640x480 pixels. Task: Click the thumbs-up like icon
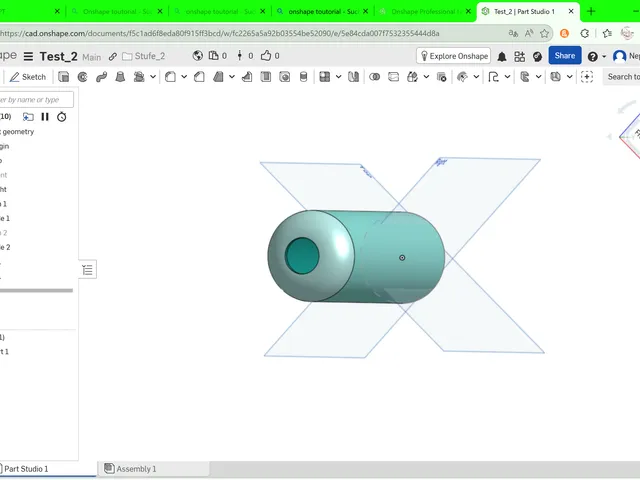click(266, 56)
